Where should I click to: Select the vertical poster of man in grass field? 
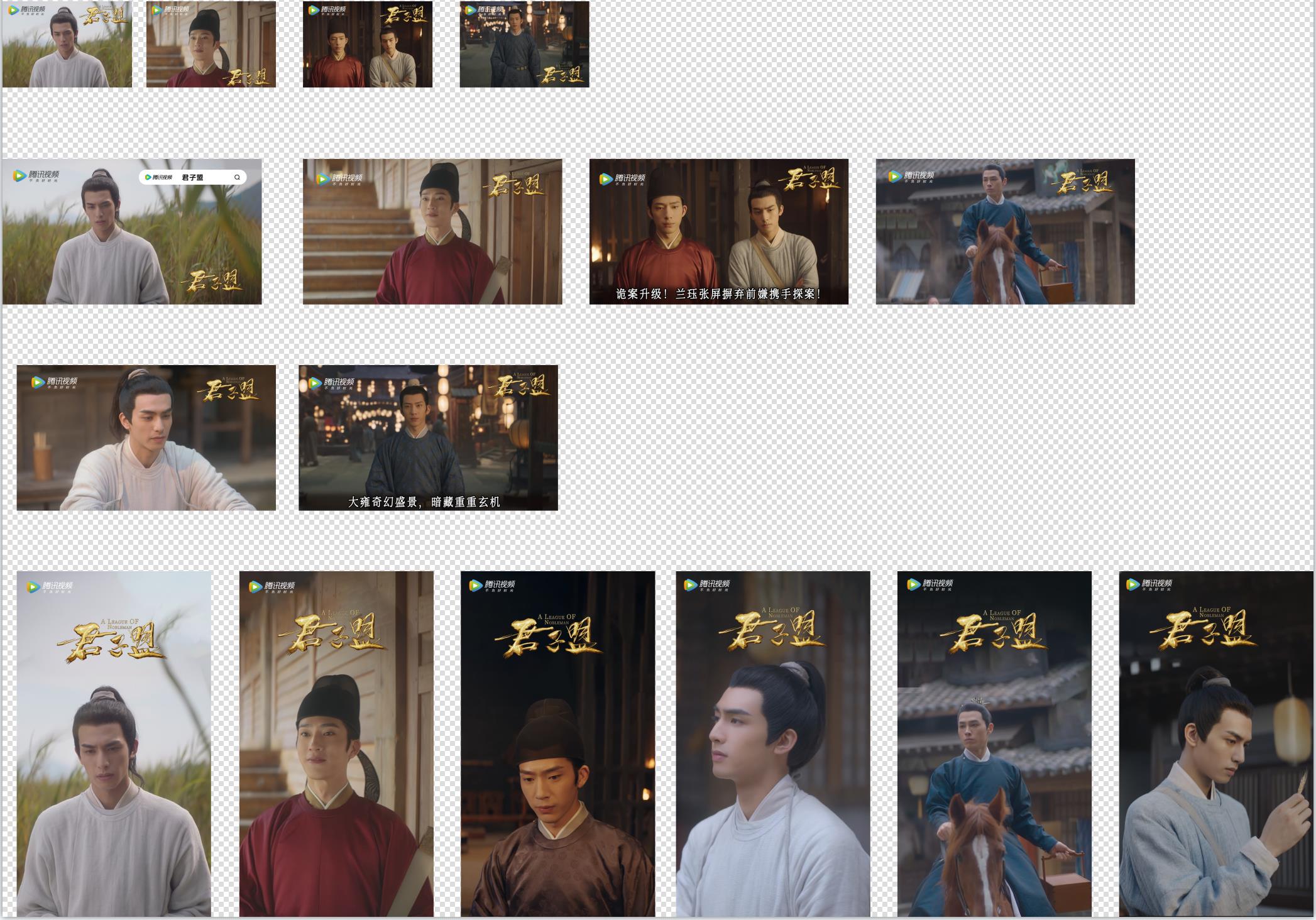(x=114, y=743)
